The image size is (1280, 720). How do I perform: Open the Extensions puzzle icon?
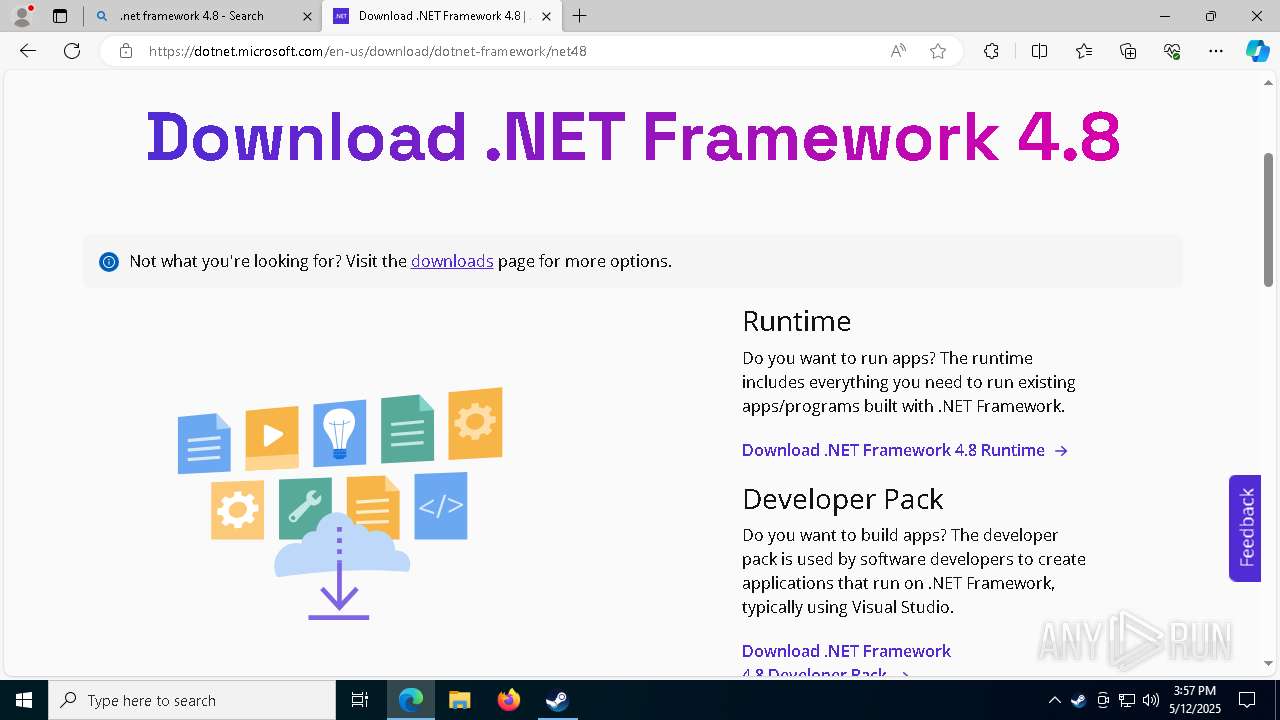pos(991,51)
